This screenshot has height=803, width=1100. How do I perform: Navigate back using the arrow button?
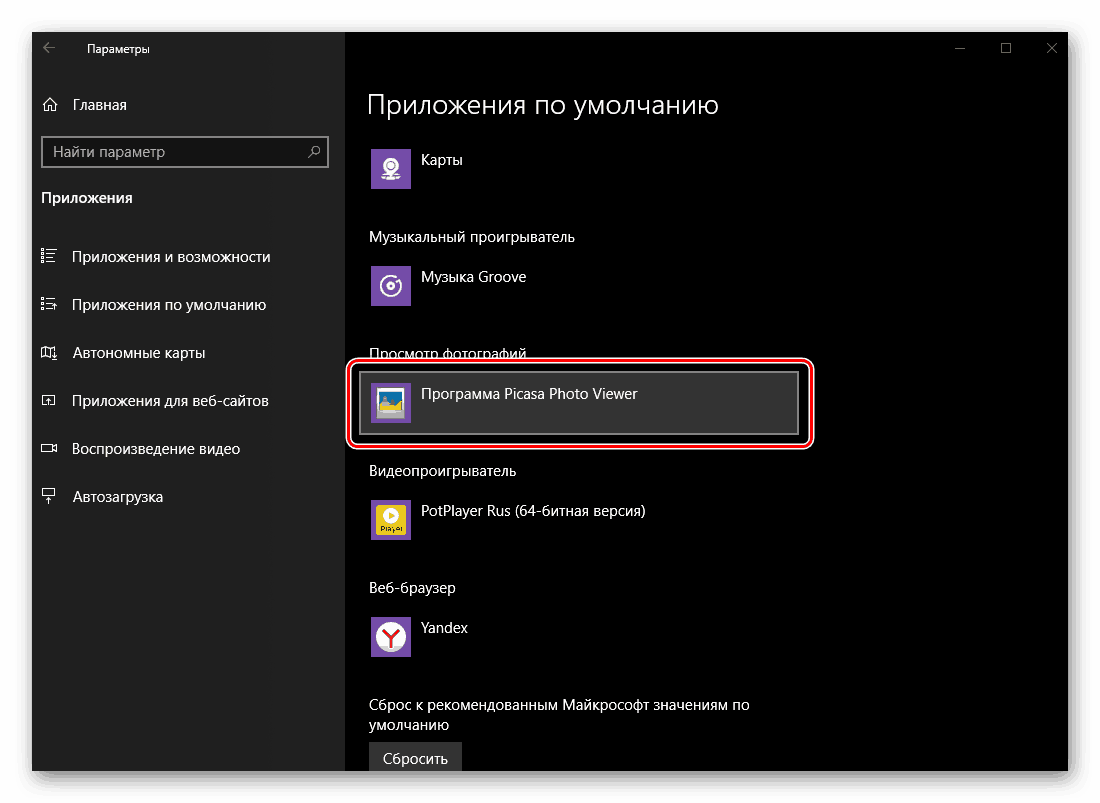(x=49, y=47)
